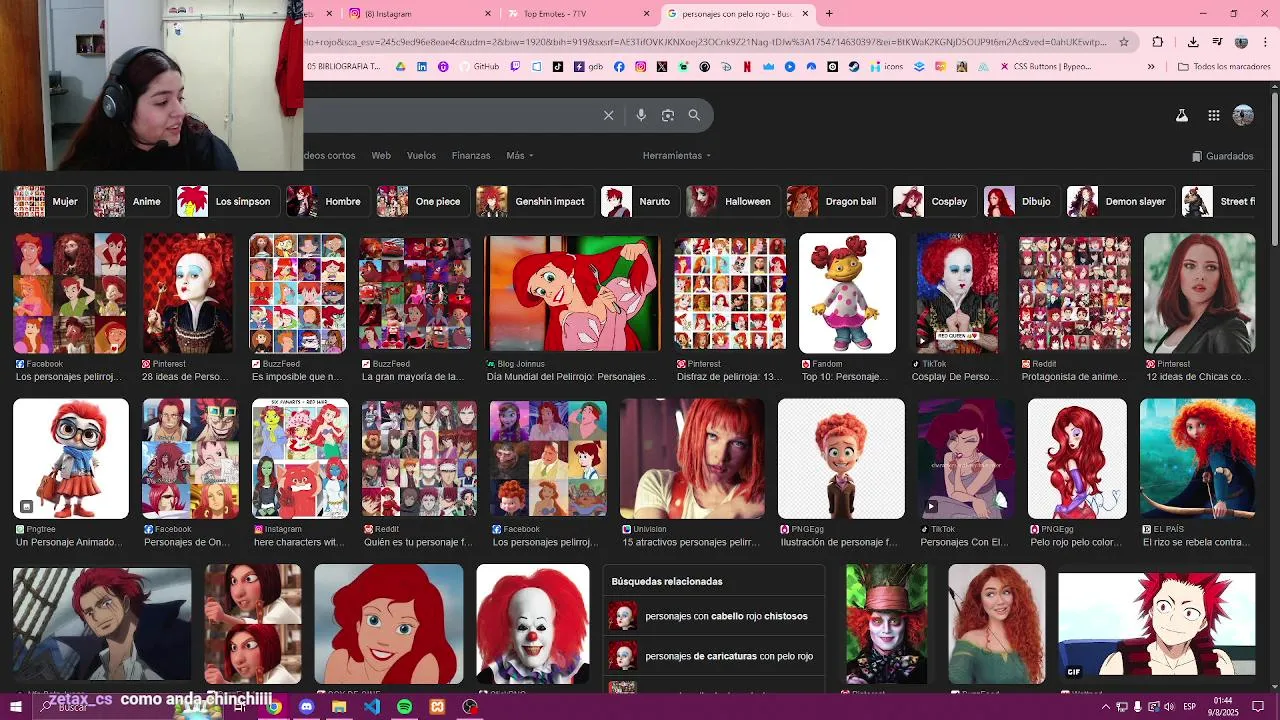Open the Facebook bookmark icon
This screenshot has width=1280, height=720.
point(619,67)
